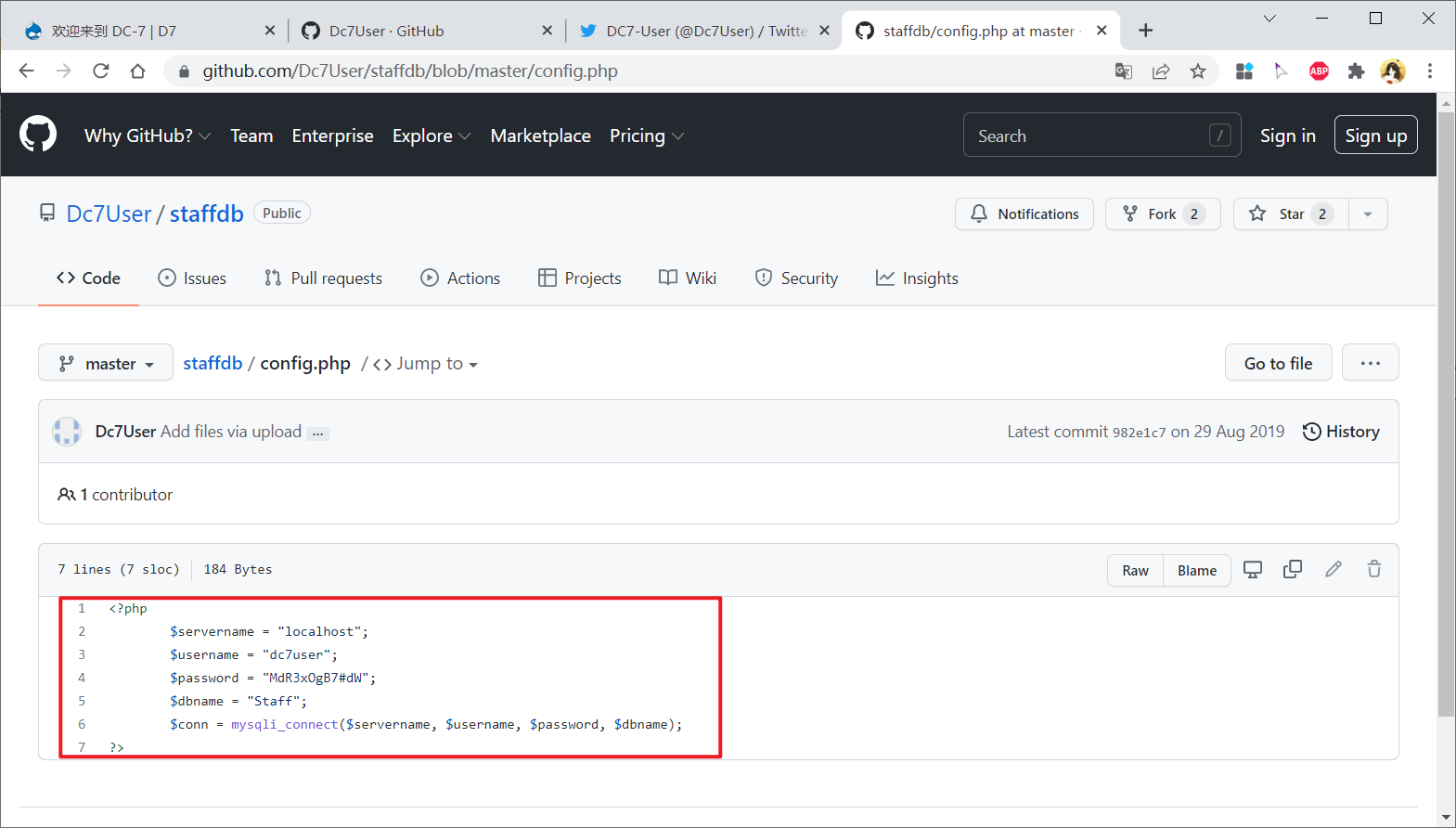Close the DC7-User Twitter tab
The height and width of the screenshot is (828, 1456).
click(824, 31)
